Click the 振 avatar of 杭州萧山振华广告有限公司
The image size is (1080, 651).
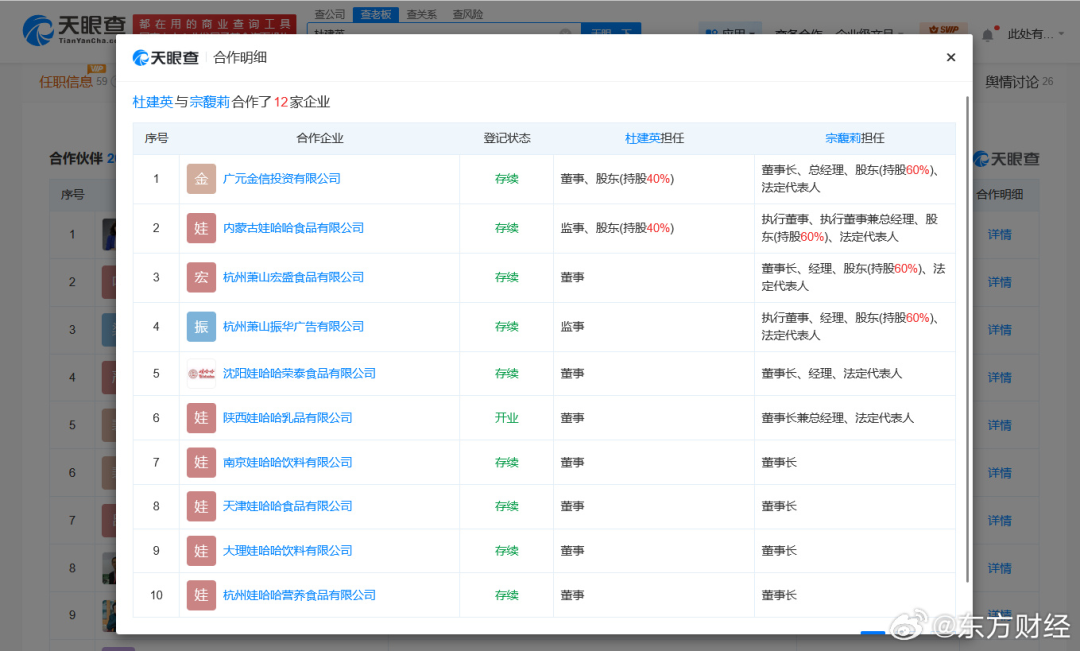point(201,325)
